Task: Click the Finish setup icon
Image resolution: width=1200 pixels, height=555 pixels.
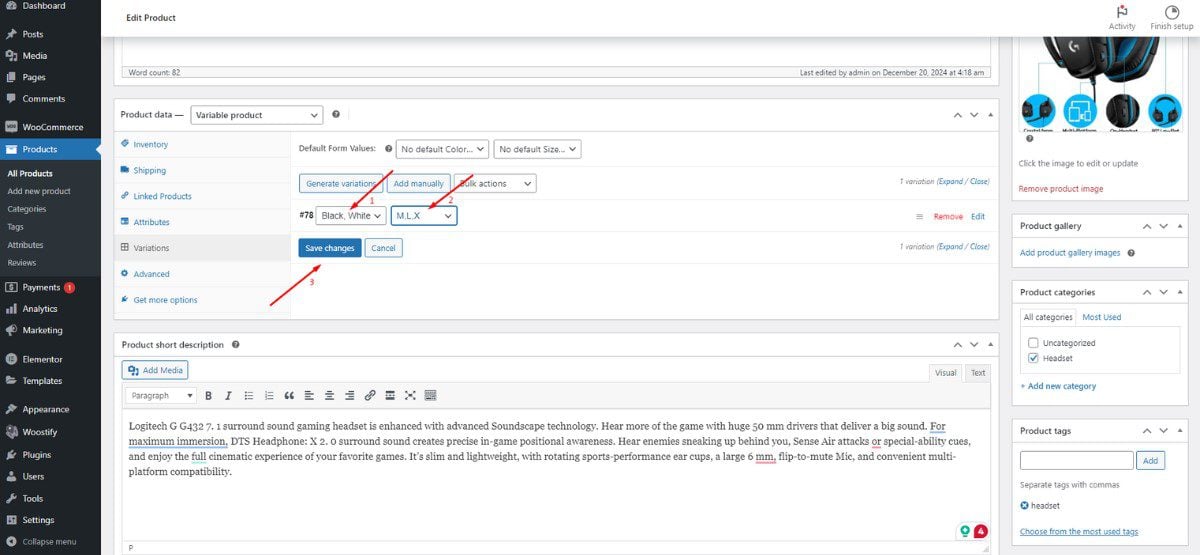Action: 1171,12
